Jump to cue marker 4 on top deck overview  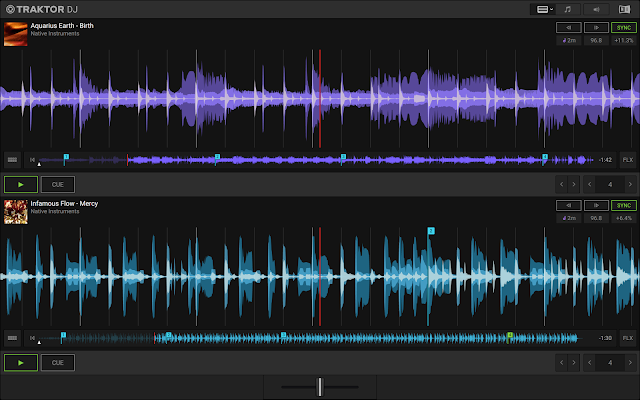545,157
